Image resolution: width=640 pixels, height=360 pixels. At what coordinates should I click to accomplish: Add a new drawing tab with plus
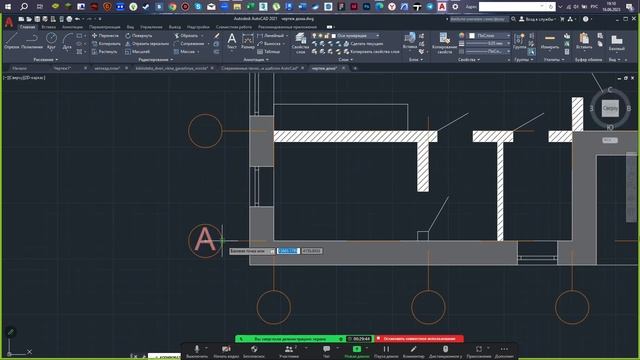[355, 68]
